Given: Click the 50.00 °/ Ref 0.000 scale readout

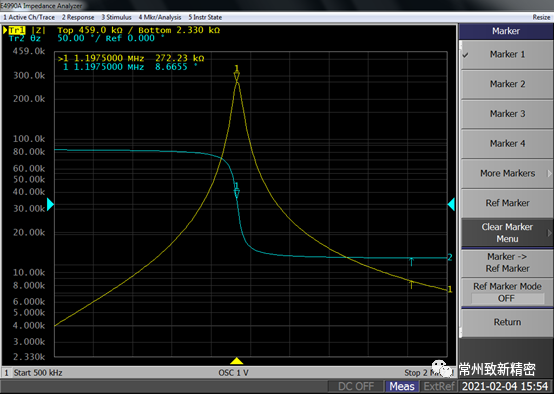Looking at the screenshot, I should pyautogui.click(x=111, y=39).
